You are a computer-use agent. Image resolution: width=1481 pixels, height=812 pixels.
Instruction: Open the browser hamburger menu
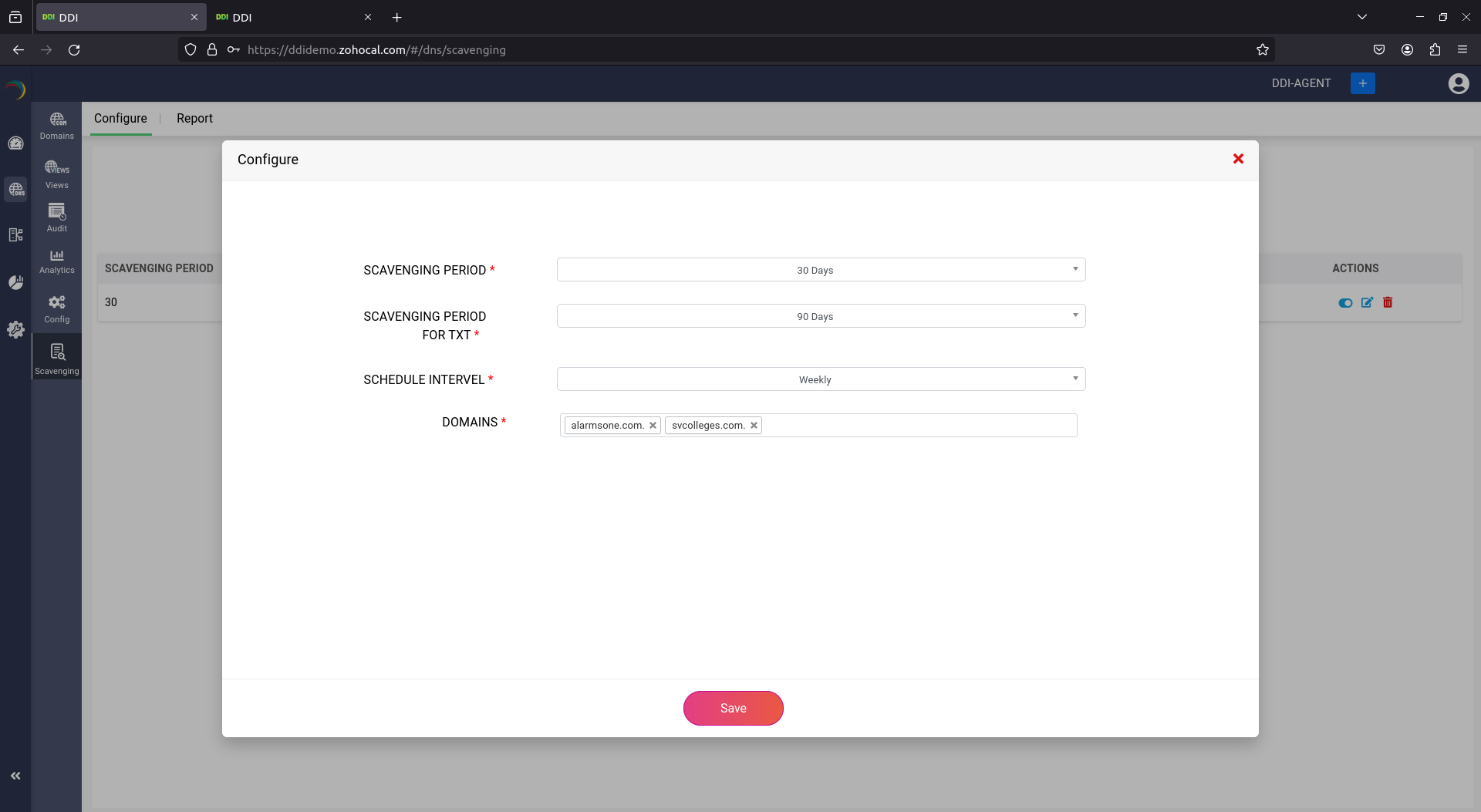coord(1462,50)
